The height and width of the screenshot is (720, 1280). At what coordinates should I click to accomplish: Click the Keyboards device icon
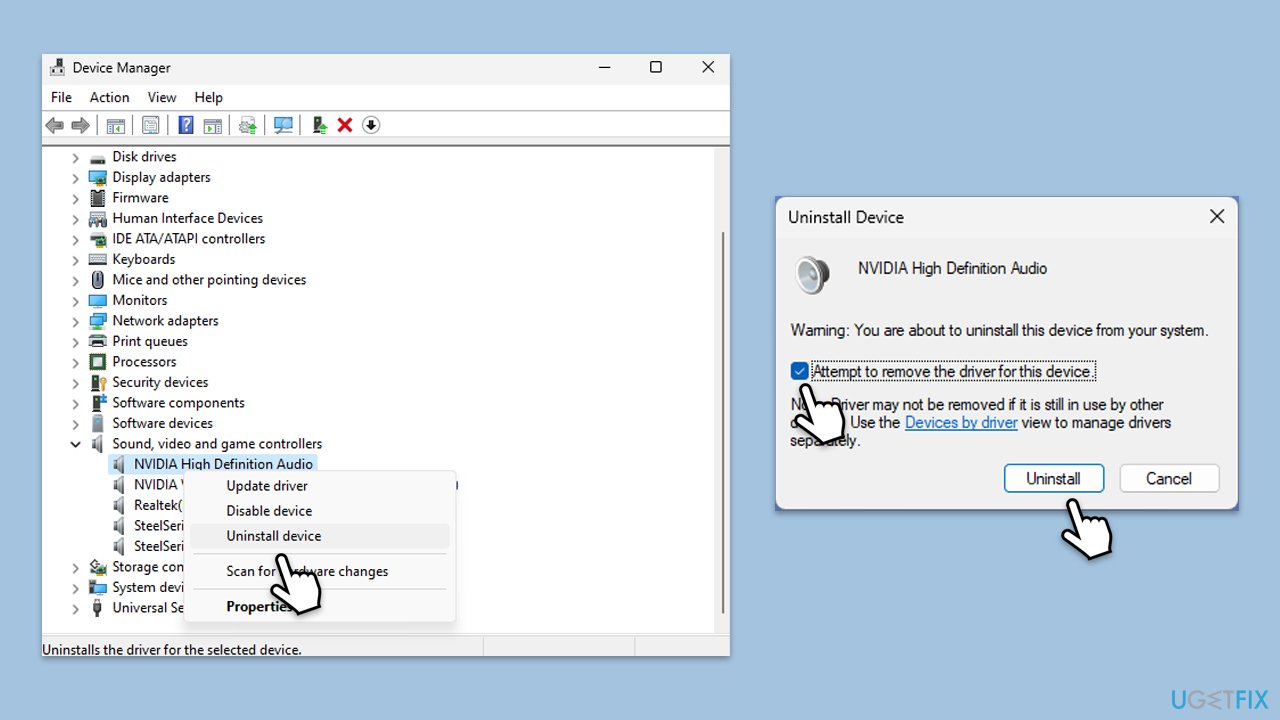(x=98, y=259)
